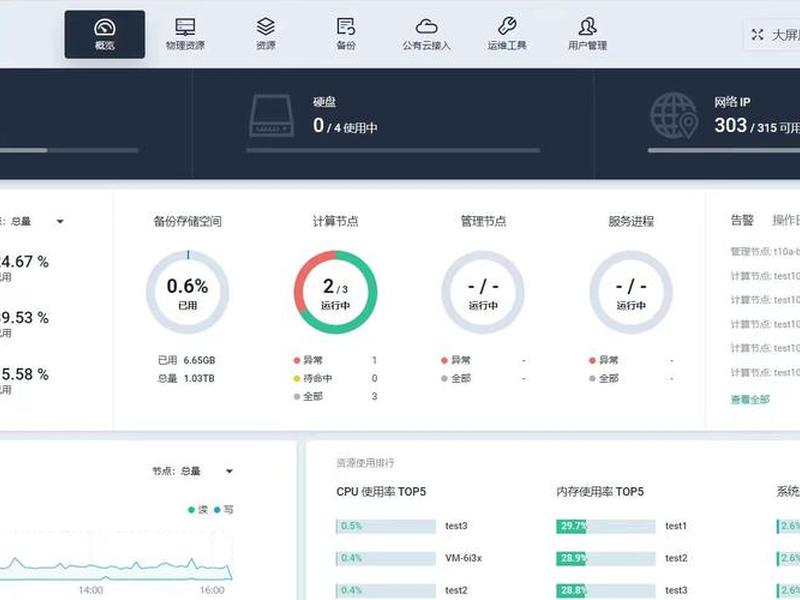Click the 16:00 chart time label
800x600 pixels.
coord(212,590)
